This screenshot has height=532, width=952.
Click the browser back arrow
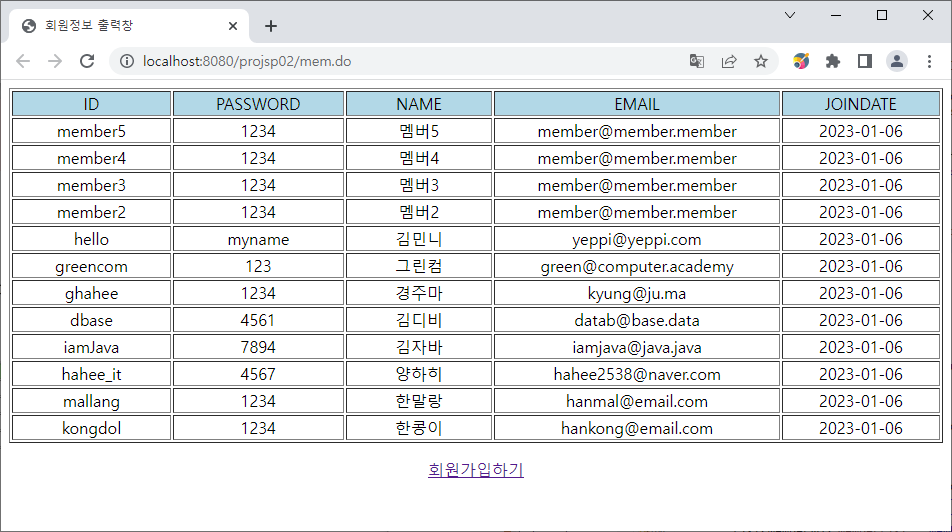[23, 61]
